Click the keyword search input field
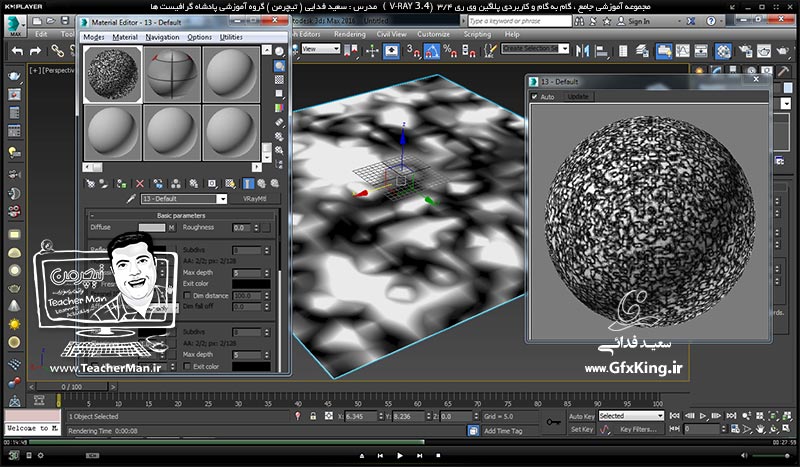The image size is (800, 467). click(519, 21)
